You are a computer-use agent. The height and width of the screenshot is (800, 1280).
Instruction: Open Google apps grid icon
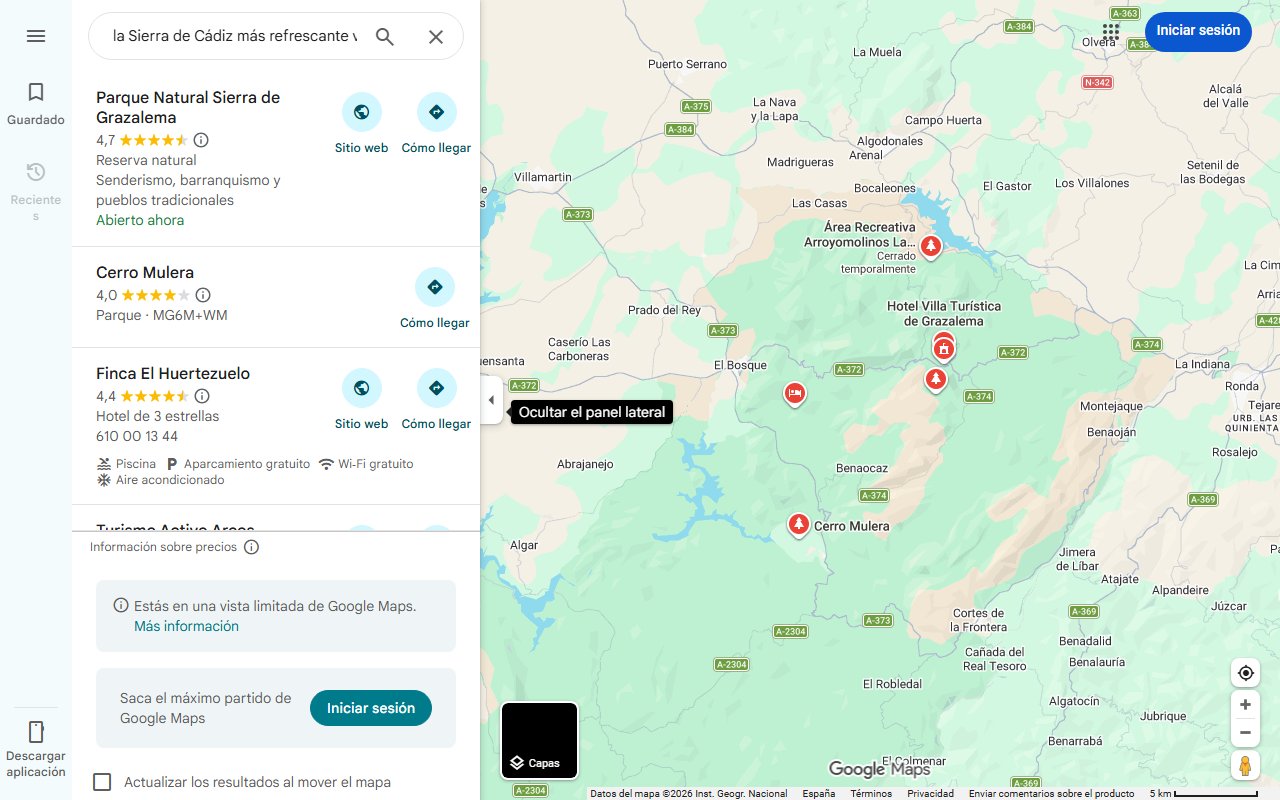click(x=1111, y=32)
